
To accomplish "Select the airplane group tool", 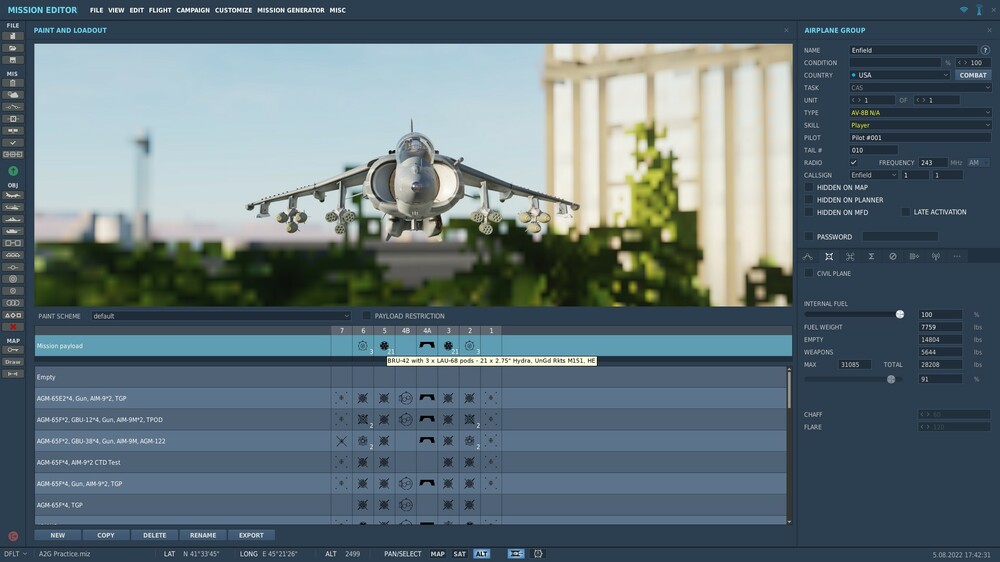I will point(13,195).
